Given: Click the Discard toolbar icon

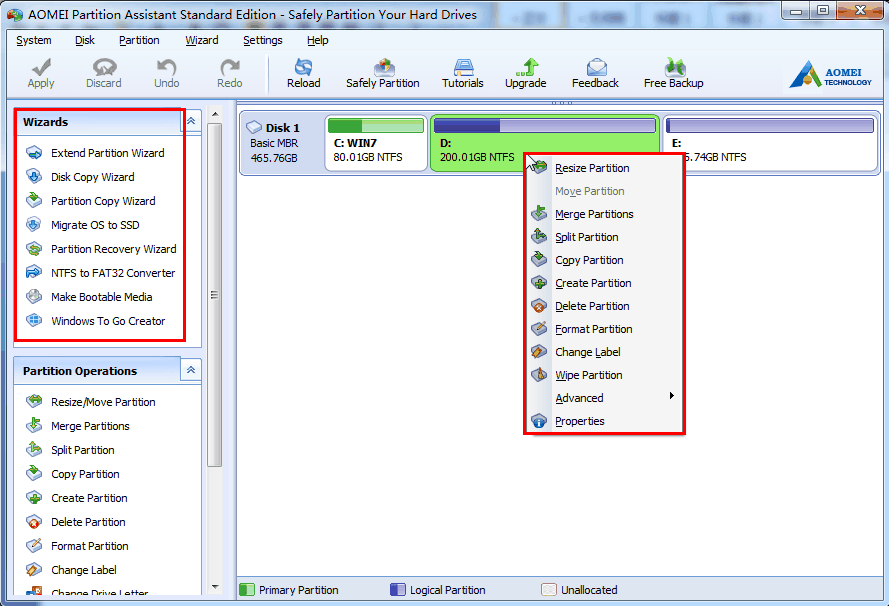Looking at the screenshot, I should 104,67.
